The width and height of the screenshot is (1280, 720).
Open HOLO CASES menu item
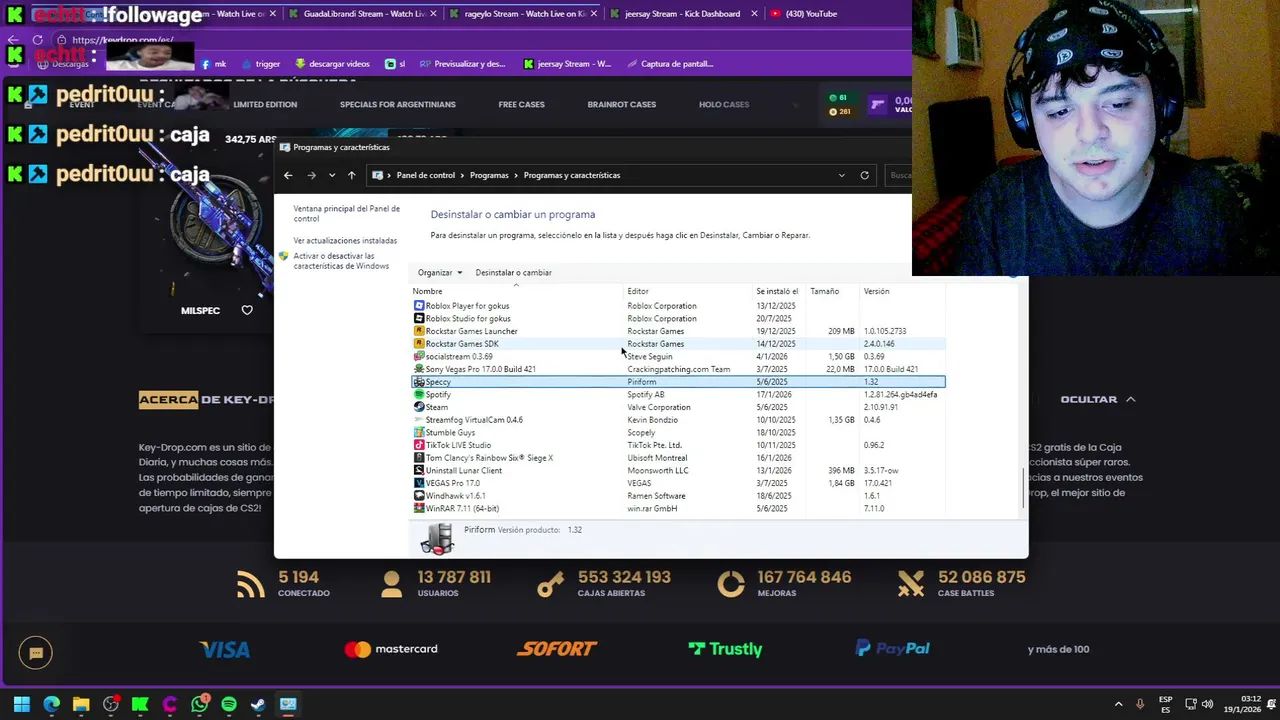(724, 104)
